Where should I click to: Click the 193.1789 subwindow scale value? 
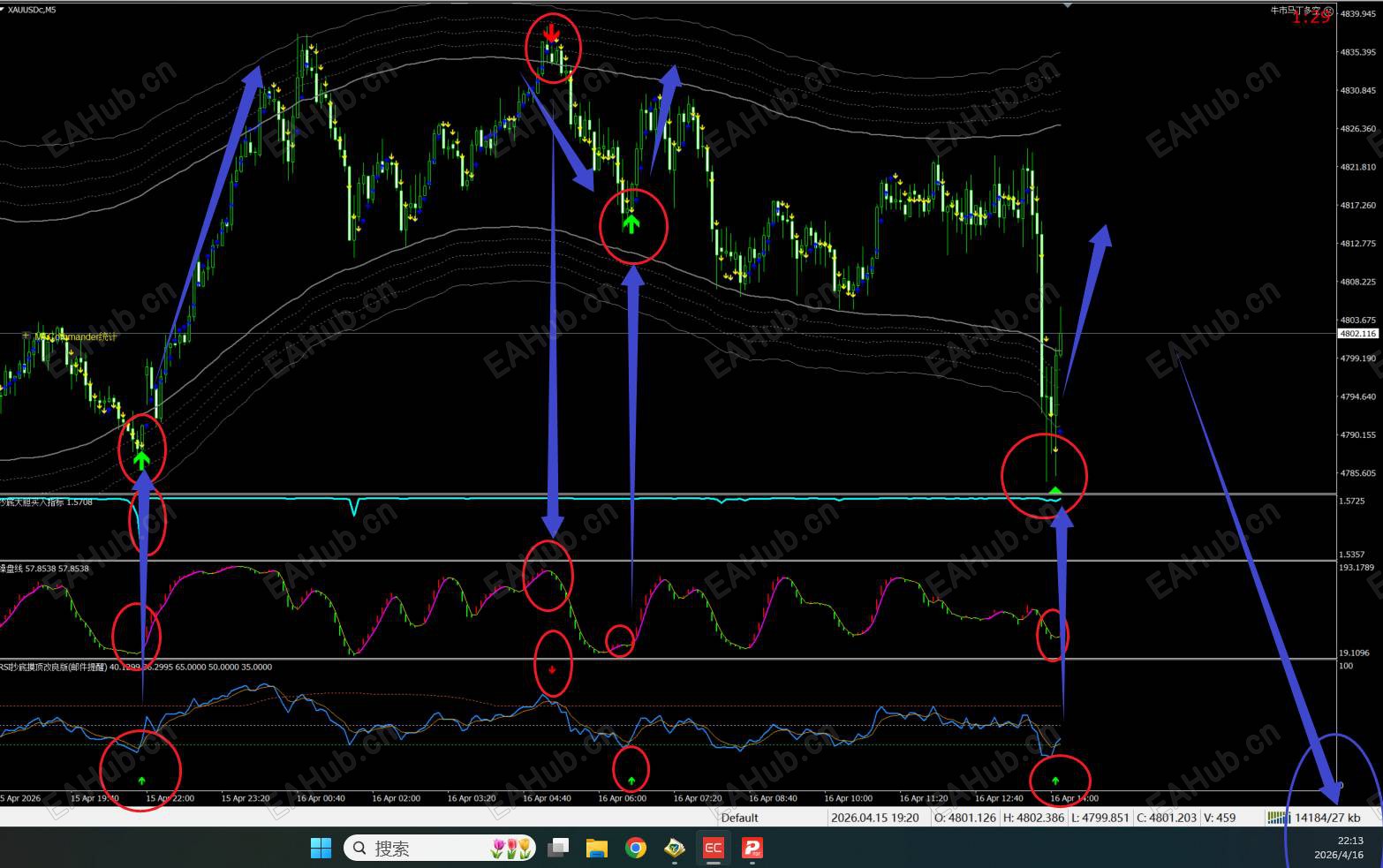tap(1357, 567)
